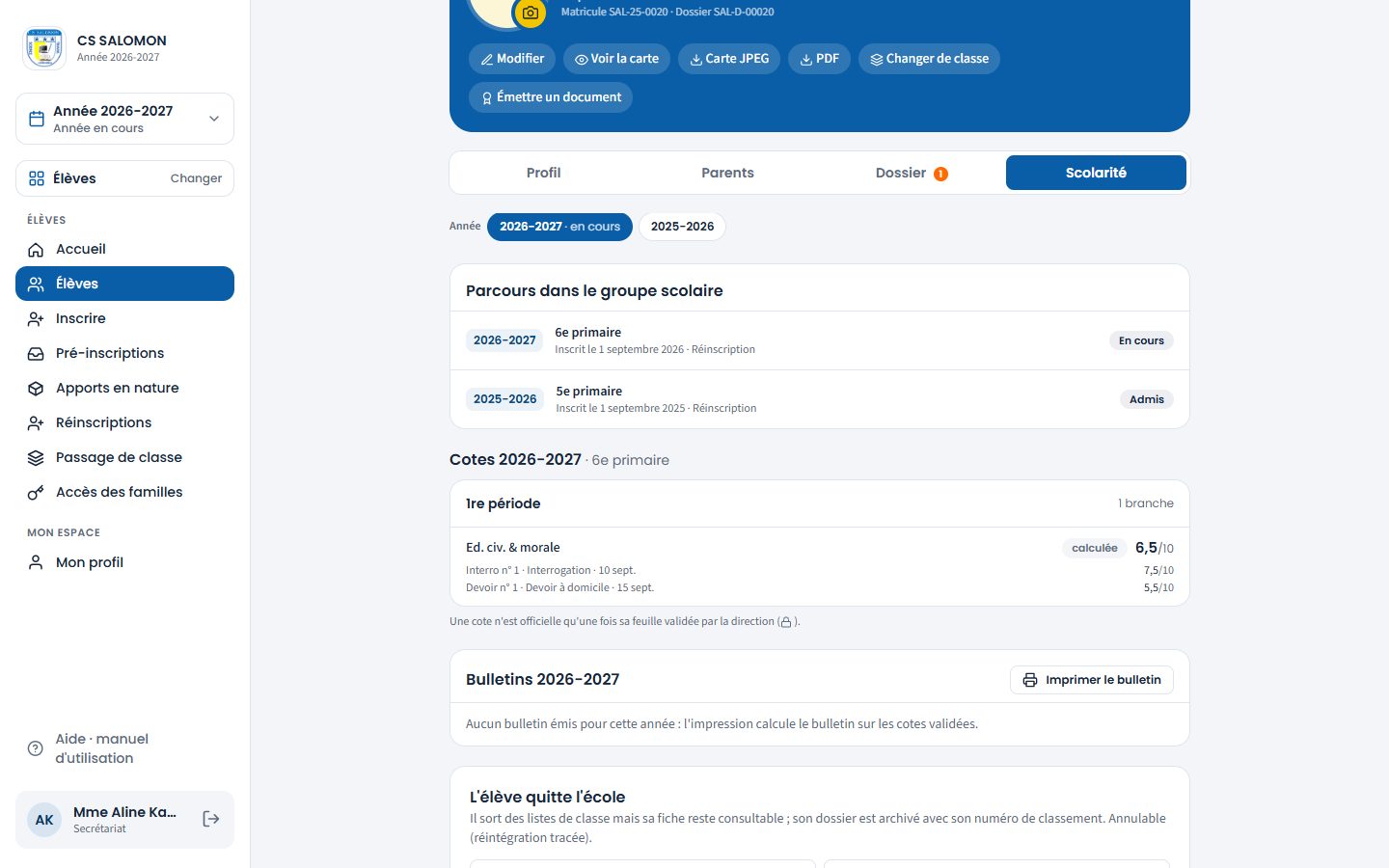This screenshot has height=868, width=1389.
Task: Click the Ed. civ. & morale subject
Action: click(x=512, y=548)
